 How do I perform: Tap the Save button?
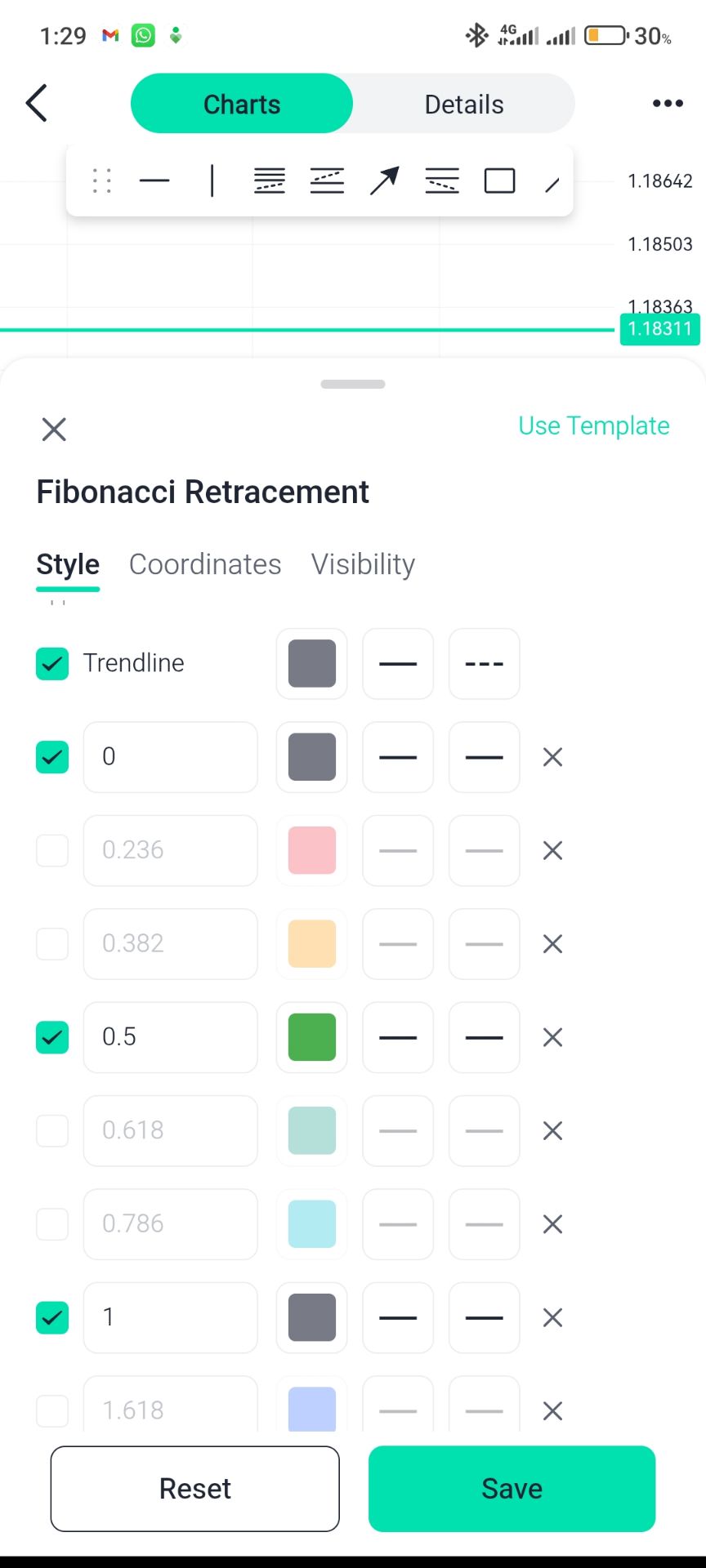coord(512,1489)
